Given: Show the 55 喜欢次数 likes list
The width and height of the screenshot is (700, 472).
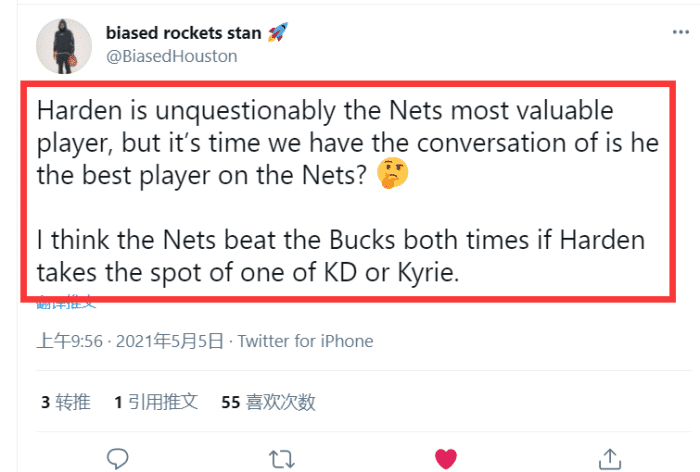Looking at the screenshot, I should [x=268, y=402].
